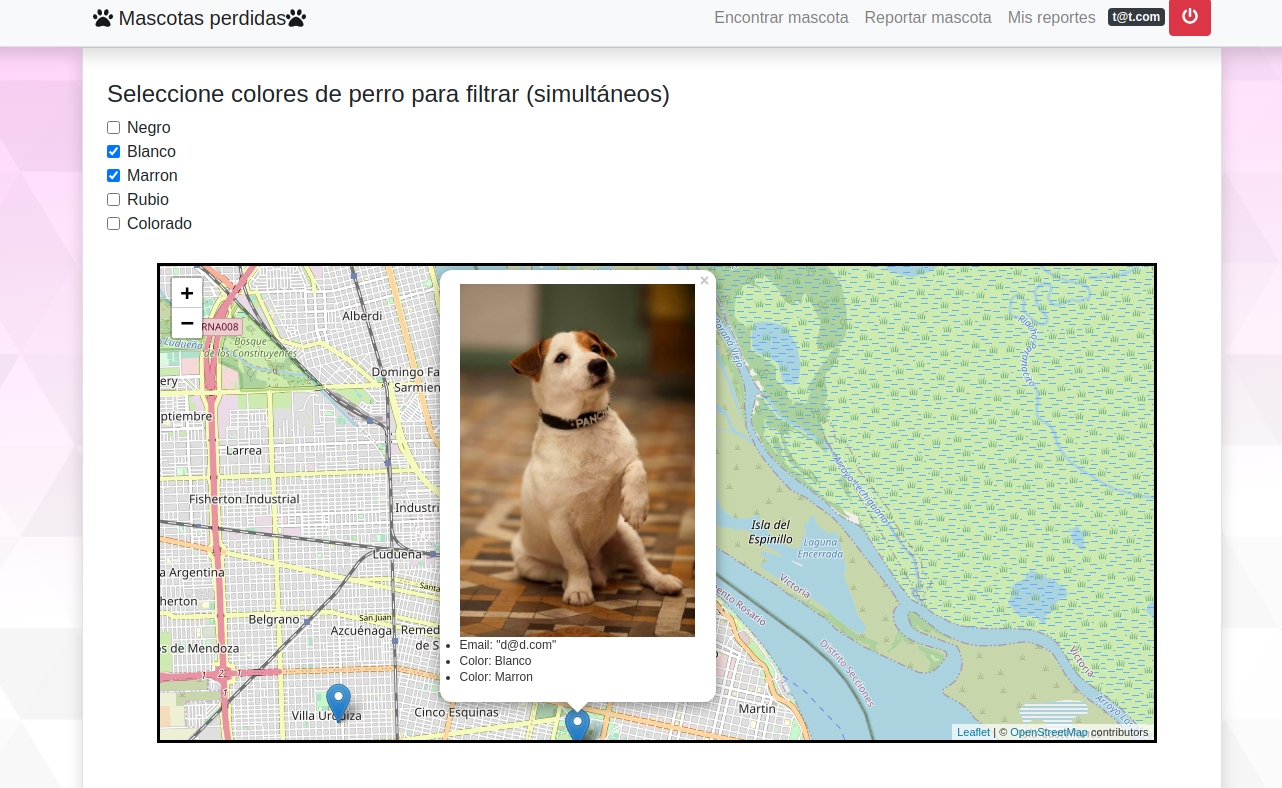This screenshot has width=1282, height=788.
Task: Zoom out on the map
Action: (x=187, y=323)
